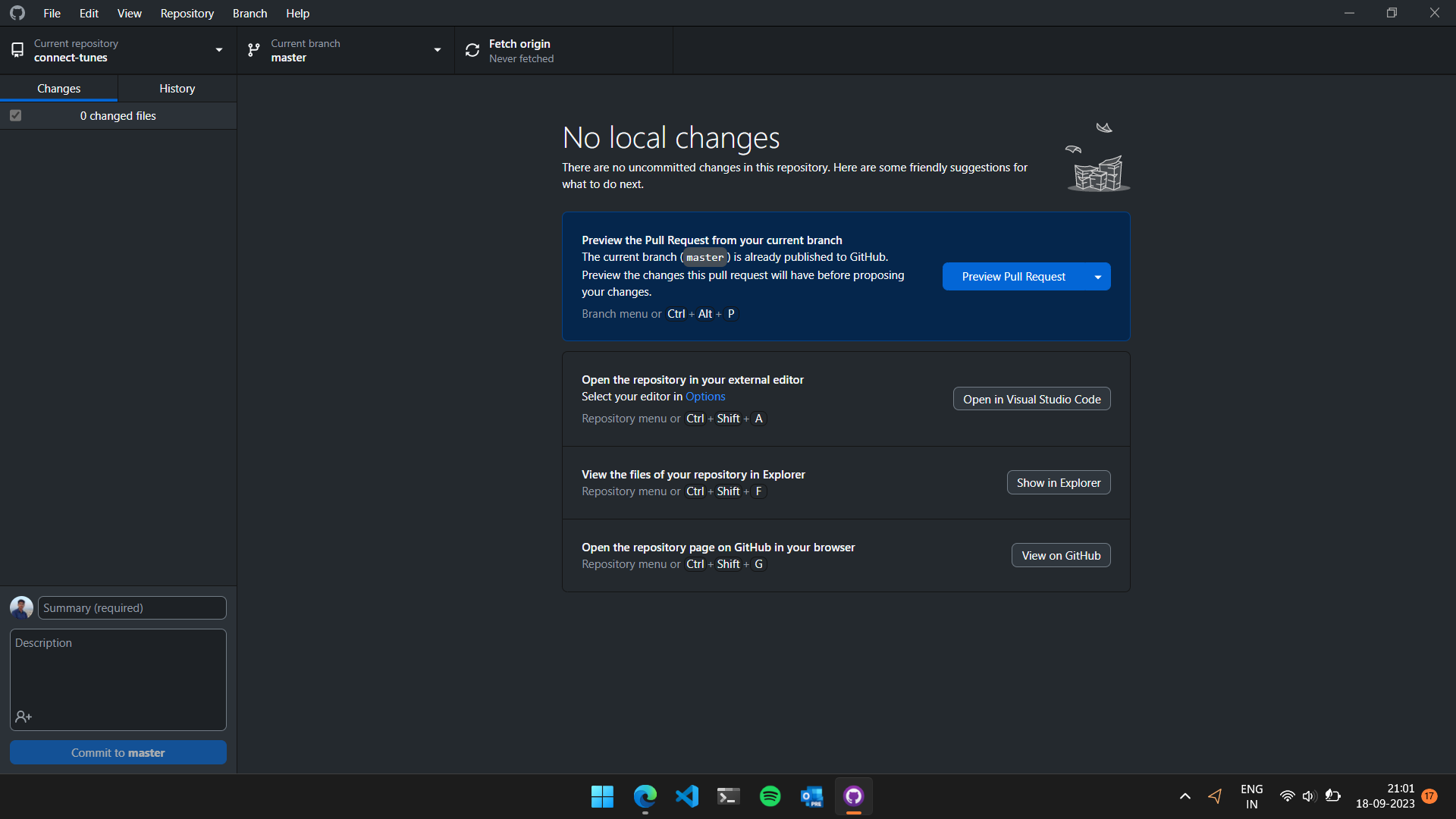Image resolution: width=1456 pixels, height=819 pixels.
Task: Click the Options link for editor selection
Action: 704,396
